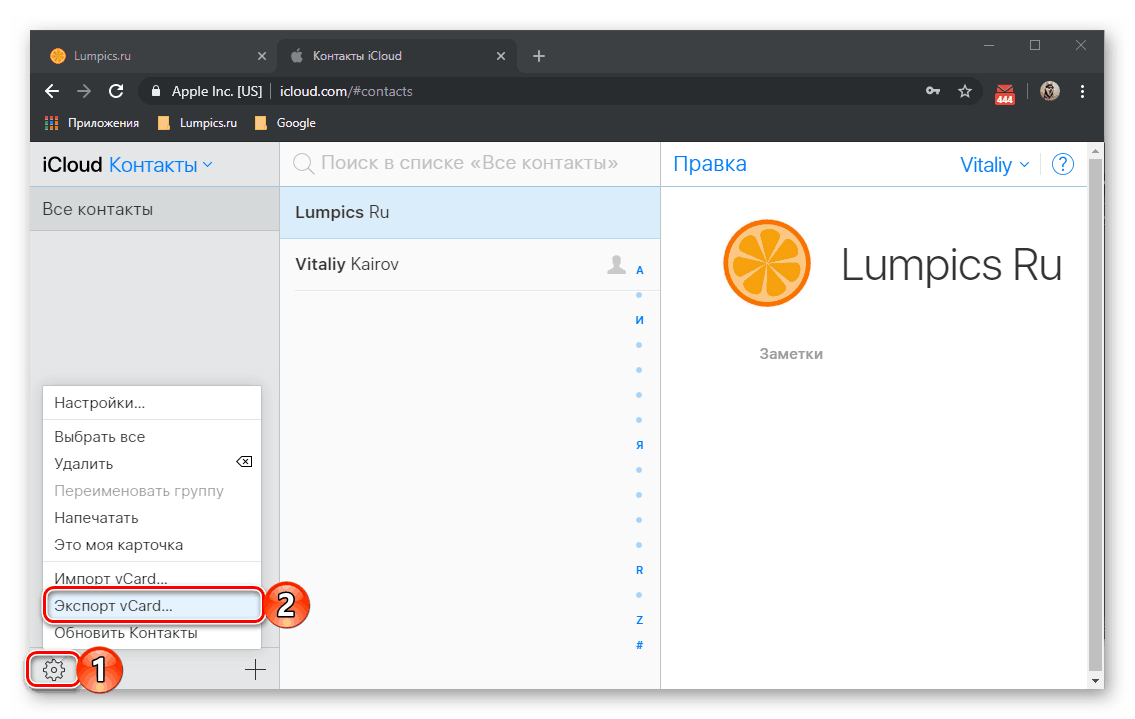Click the plus icon to add contact
Screen dimensions: 1135x719
pyautogui.click(x=256, y=670)
